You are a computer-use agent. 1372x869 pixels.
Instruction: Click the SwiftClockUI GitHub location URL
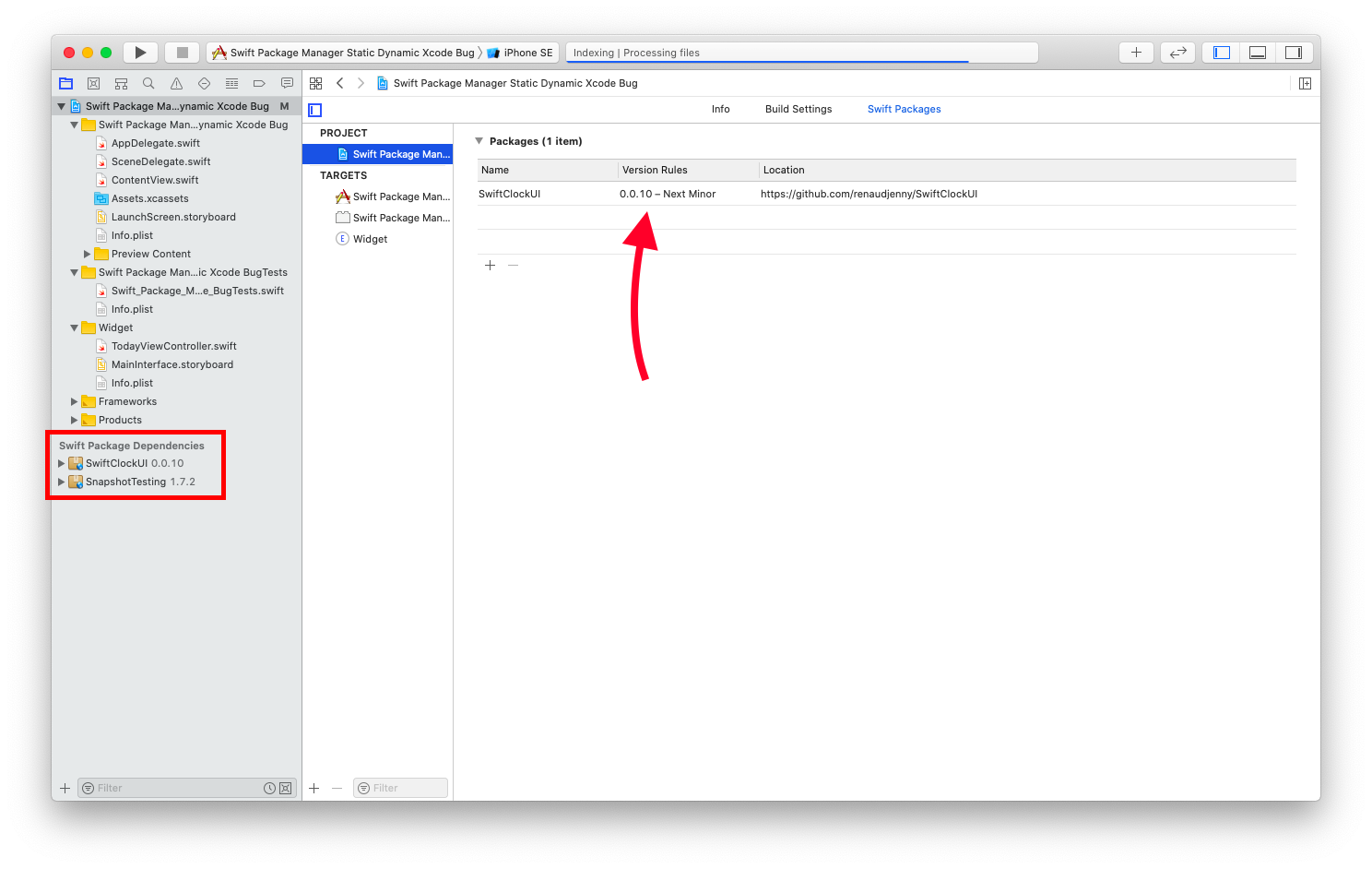click(869, 194)
